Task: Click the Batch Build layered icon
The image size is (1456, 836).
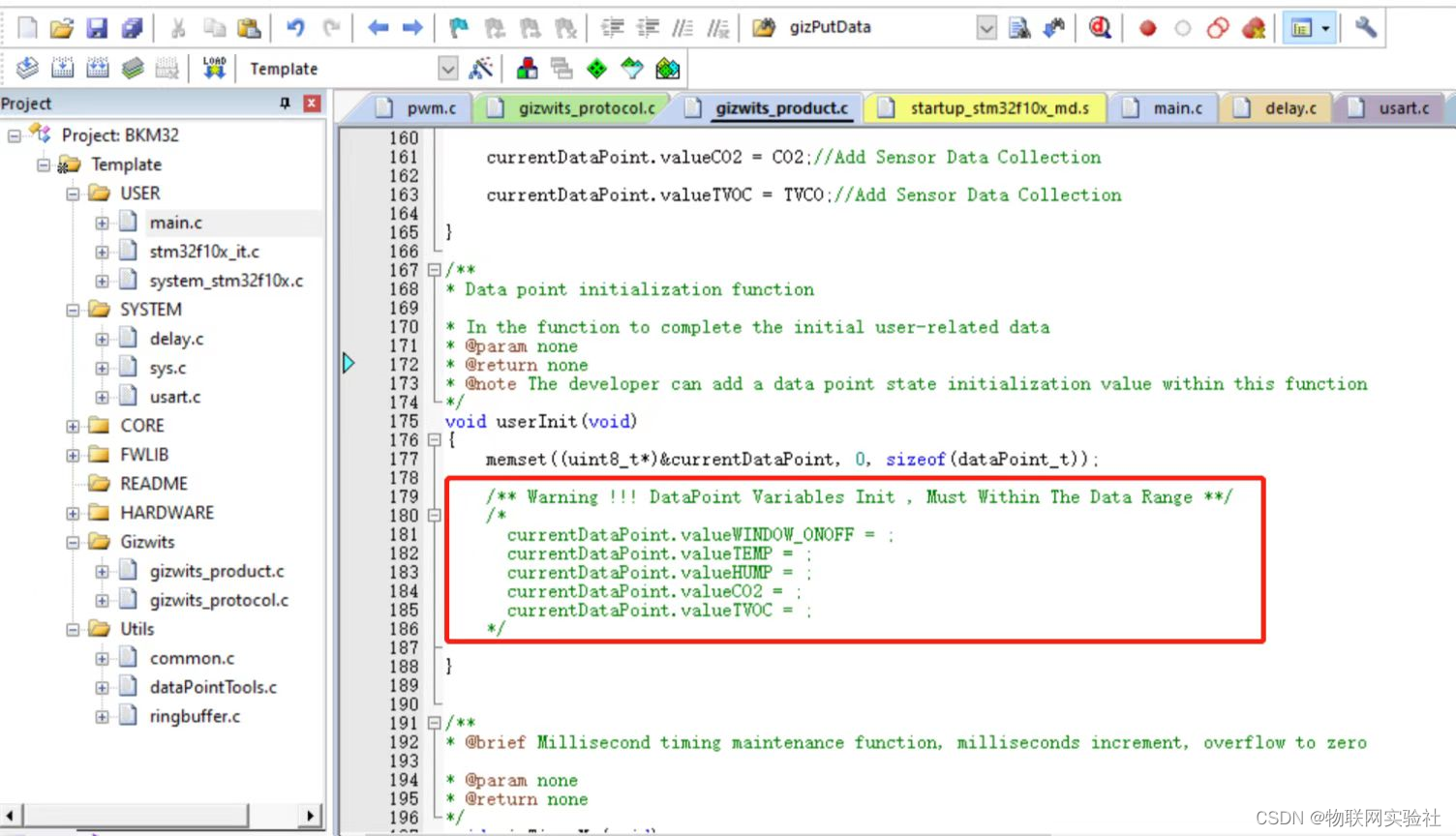Action: tap(133, 68)
